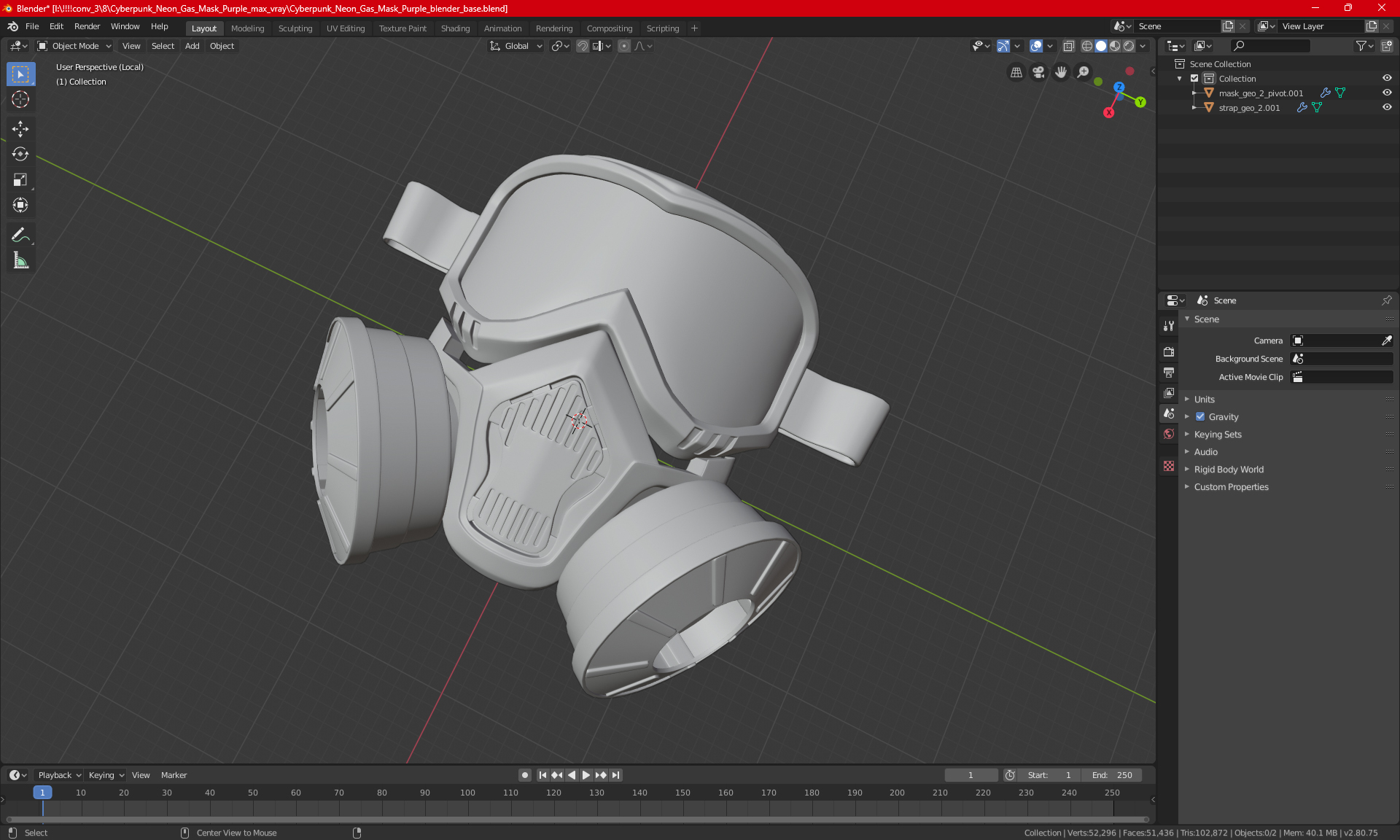Expand the Units panel
Viewport: 1400px width, 840px height.
coord(1205,400)
